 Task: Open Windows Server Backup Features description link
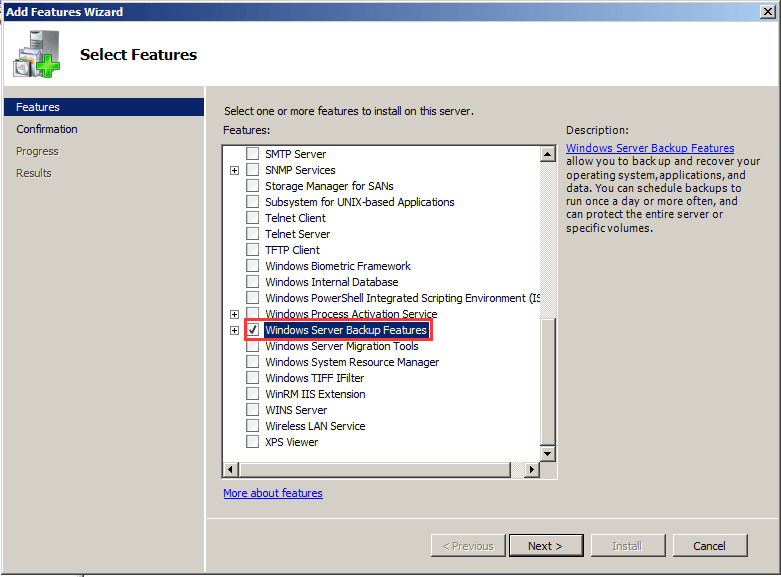(649, 148)
